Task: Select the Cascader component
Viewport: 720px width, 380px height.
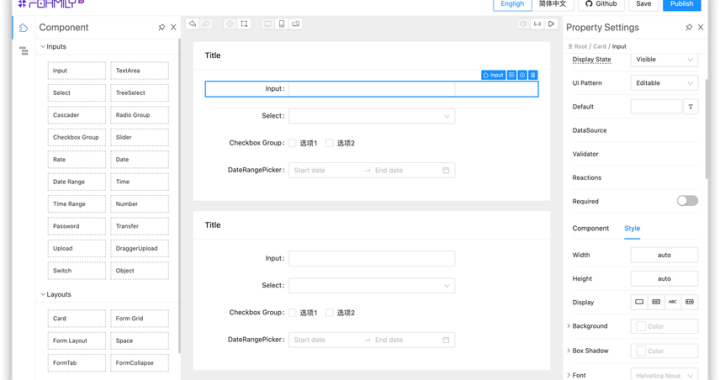Action: click(x=77, y=115)
